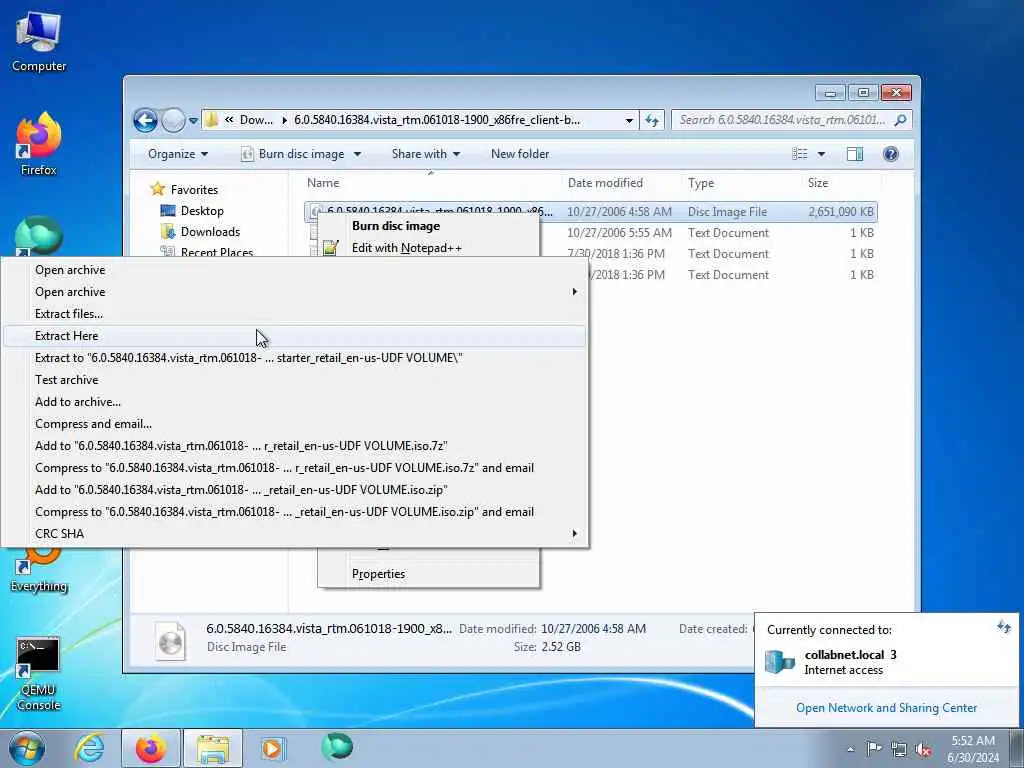Open Properties from the context menu

pyautogui.click(x=428, y=574)
